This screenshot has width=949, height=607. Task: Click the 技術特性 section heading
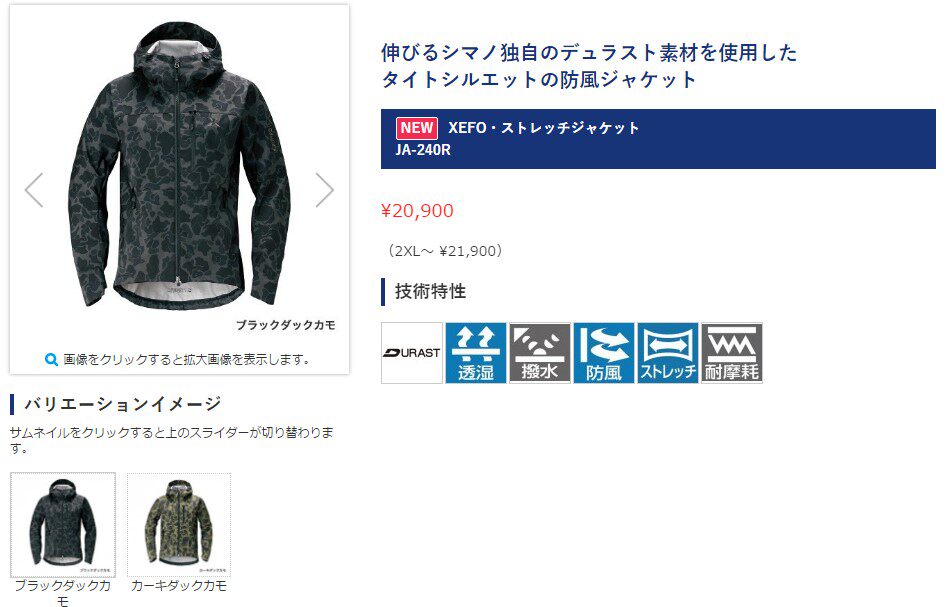(430, 291)
